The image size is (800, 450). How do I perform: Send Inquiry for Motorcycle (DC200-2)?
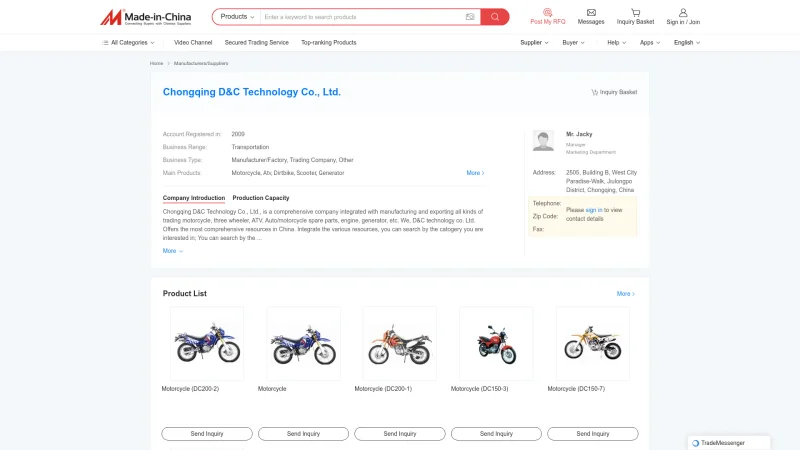coord(207,434)
